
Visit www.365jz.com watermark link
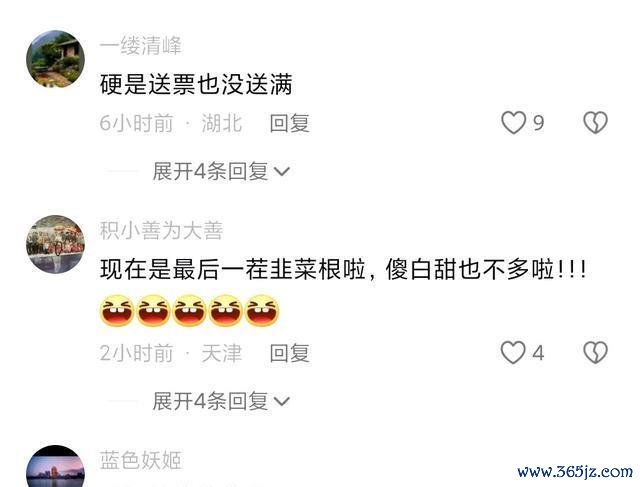point(575,471)
